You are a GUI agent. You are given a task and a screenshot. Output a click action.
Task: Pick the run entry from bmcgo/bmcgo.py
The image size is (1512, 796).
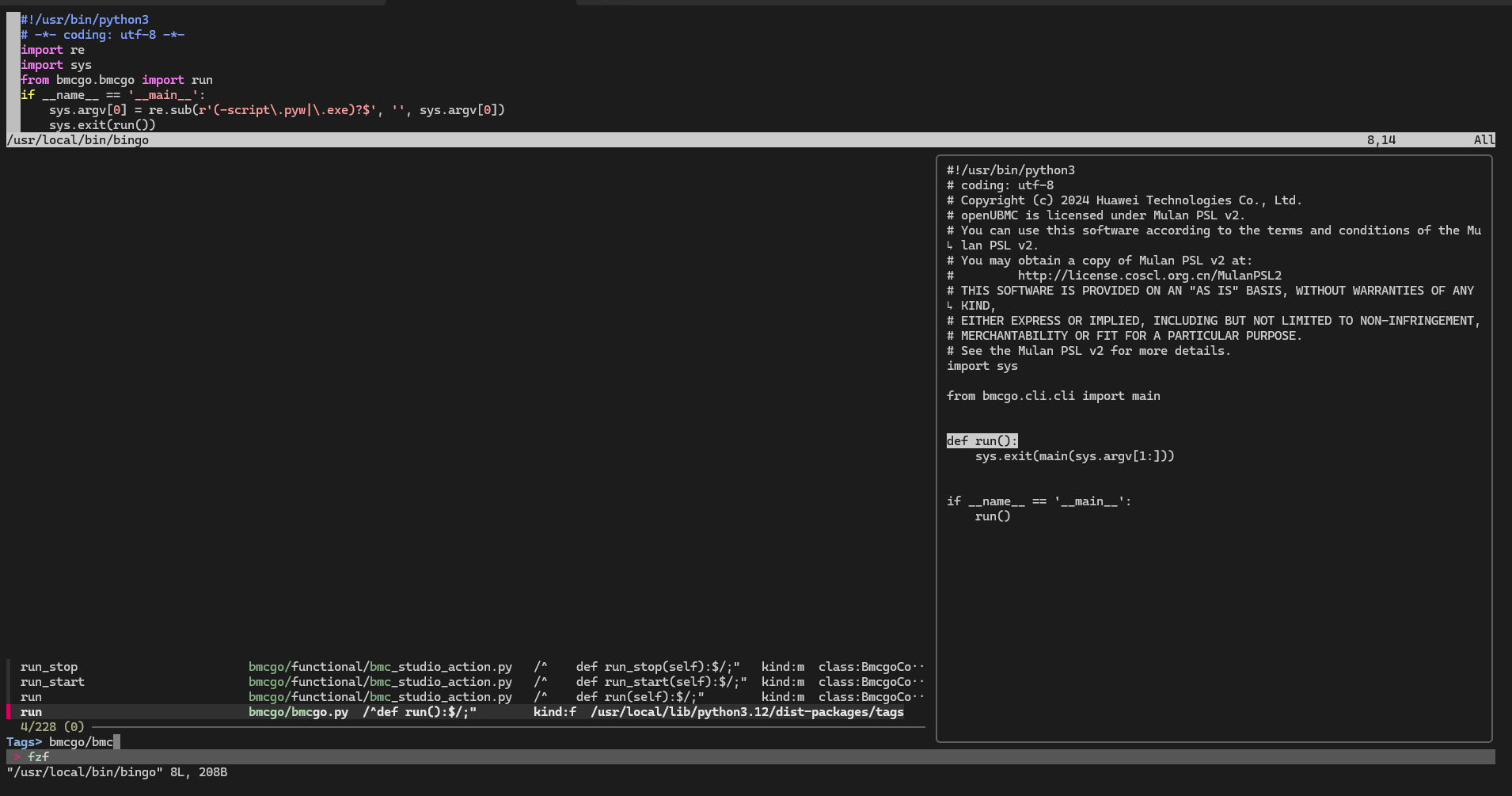[x=32, y=712]
